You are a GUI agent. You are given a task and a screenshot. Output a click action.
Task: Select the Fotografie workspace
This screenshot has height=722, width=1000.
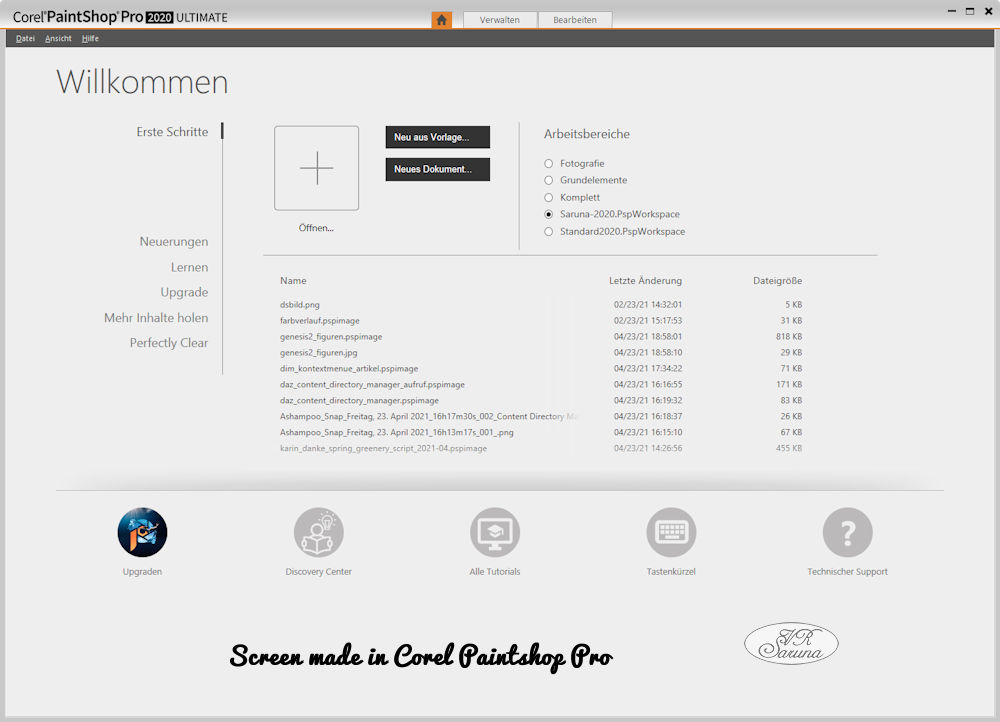(x=548, y=164)
